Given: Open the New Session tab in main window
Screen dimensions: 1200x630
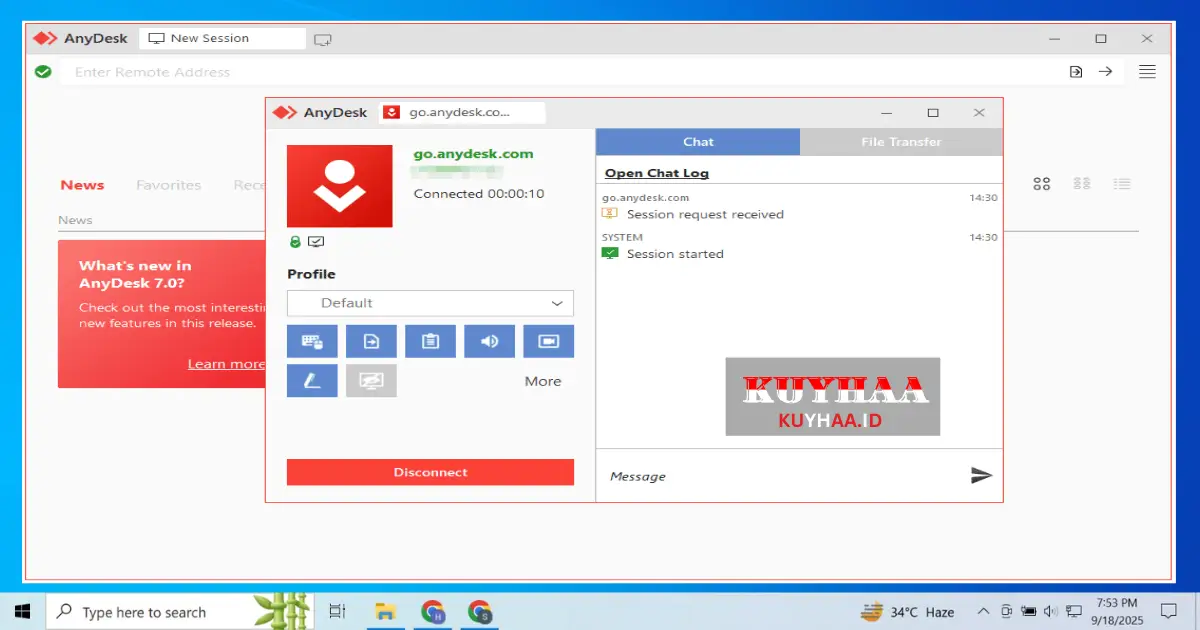Looking at the screenshot, I should point(222,38).
